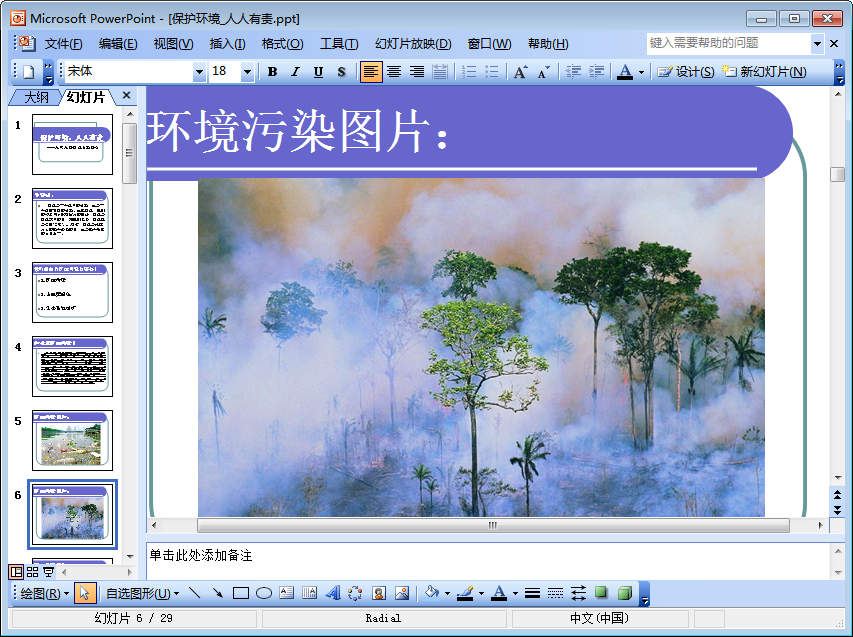Click the Decrease Indent icon

coord(573,72)
